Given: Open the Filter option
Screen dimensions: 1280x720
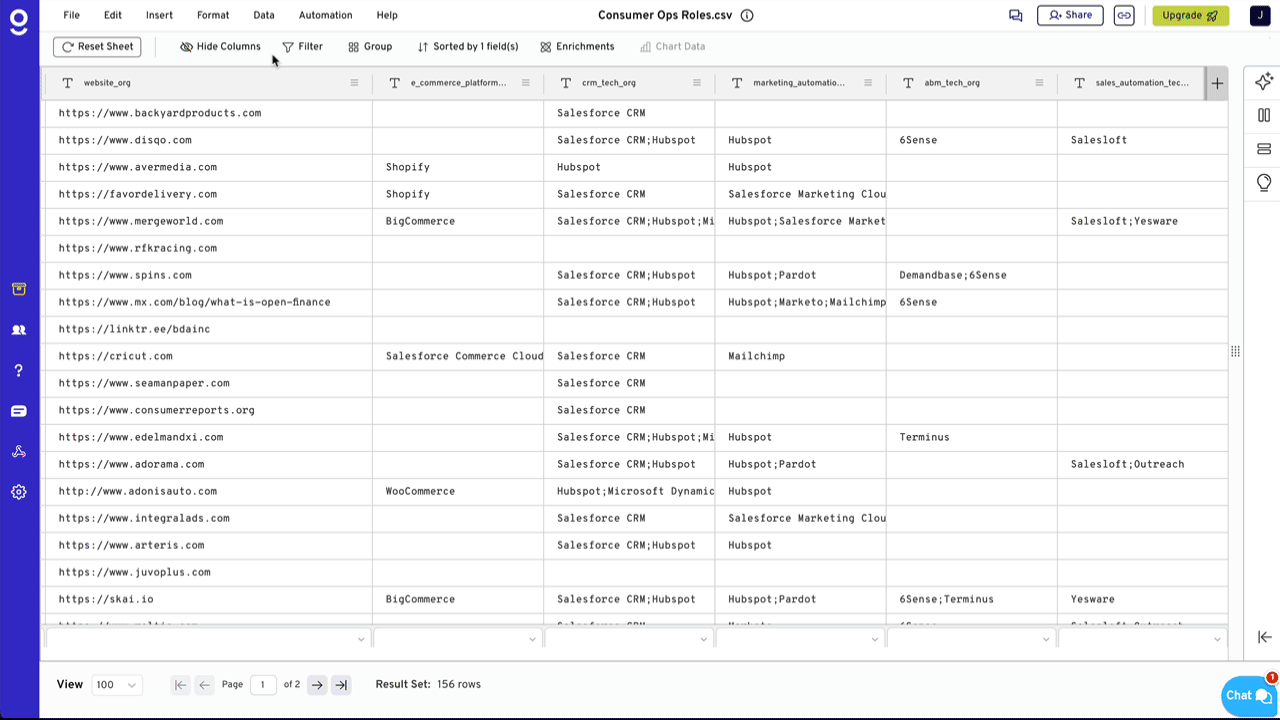Looking at the screenshot, I should pyautogui.click(x=302, y=47).
